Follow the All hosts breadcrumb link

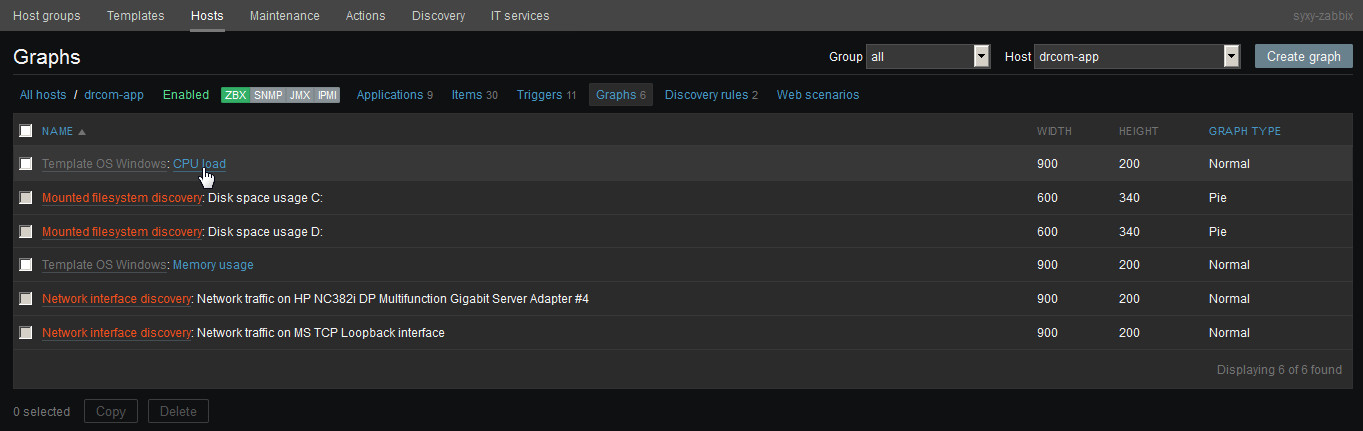tap(43, 95)
